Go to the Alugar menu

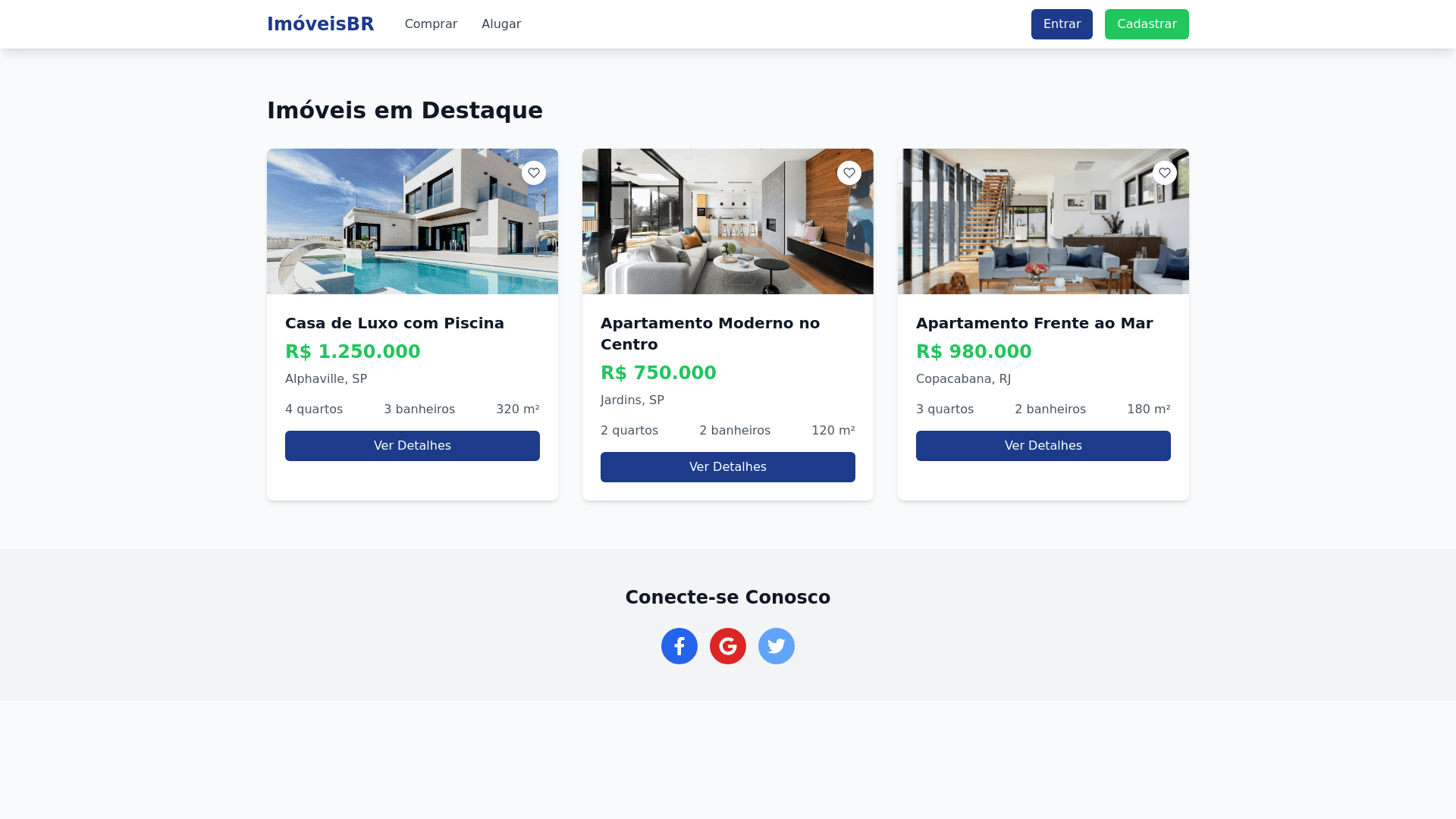tap(501, 24)
